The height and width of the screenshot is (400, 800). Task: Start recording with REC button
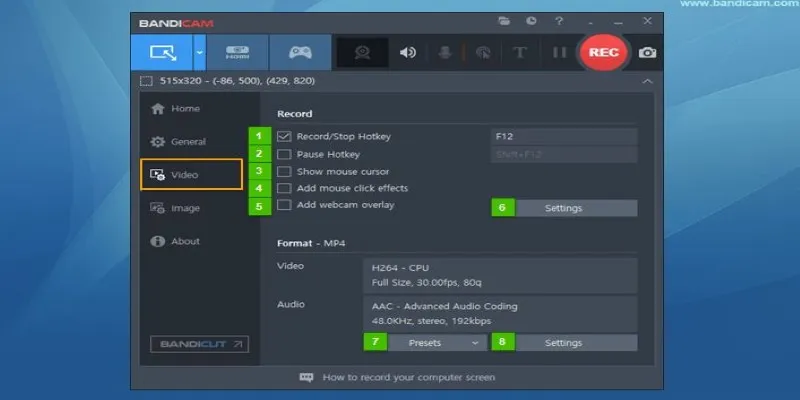point(603,53)
